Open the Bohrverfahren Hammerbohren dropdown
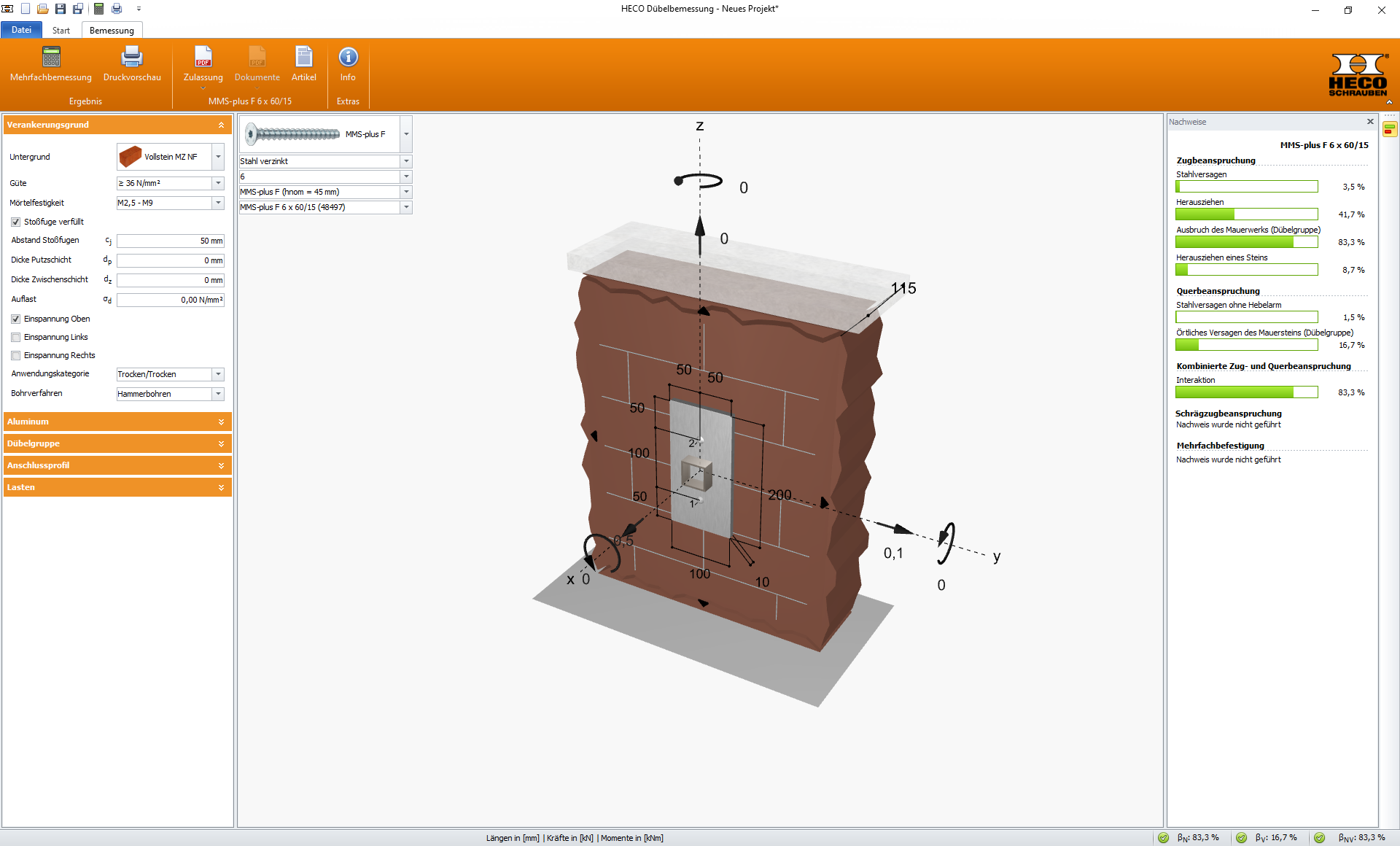This screenshot has width=1400, height=846. [x=218, y=394]
